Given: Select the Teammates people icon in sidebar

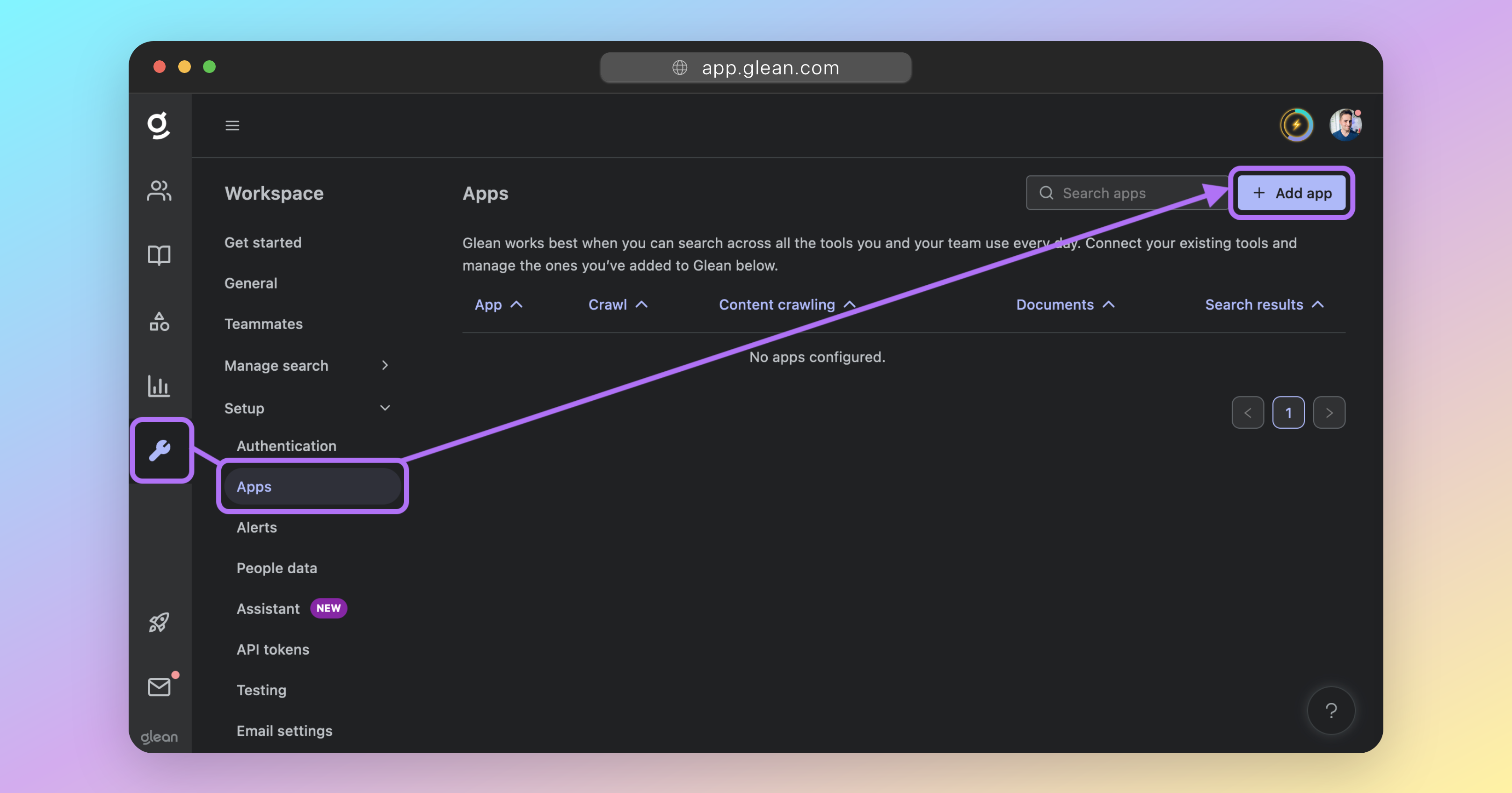Looking at the screenshot, I should pos(159,191).
